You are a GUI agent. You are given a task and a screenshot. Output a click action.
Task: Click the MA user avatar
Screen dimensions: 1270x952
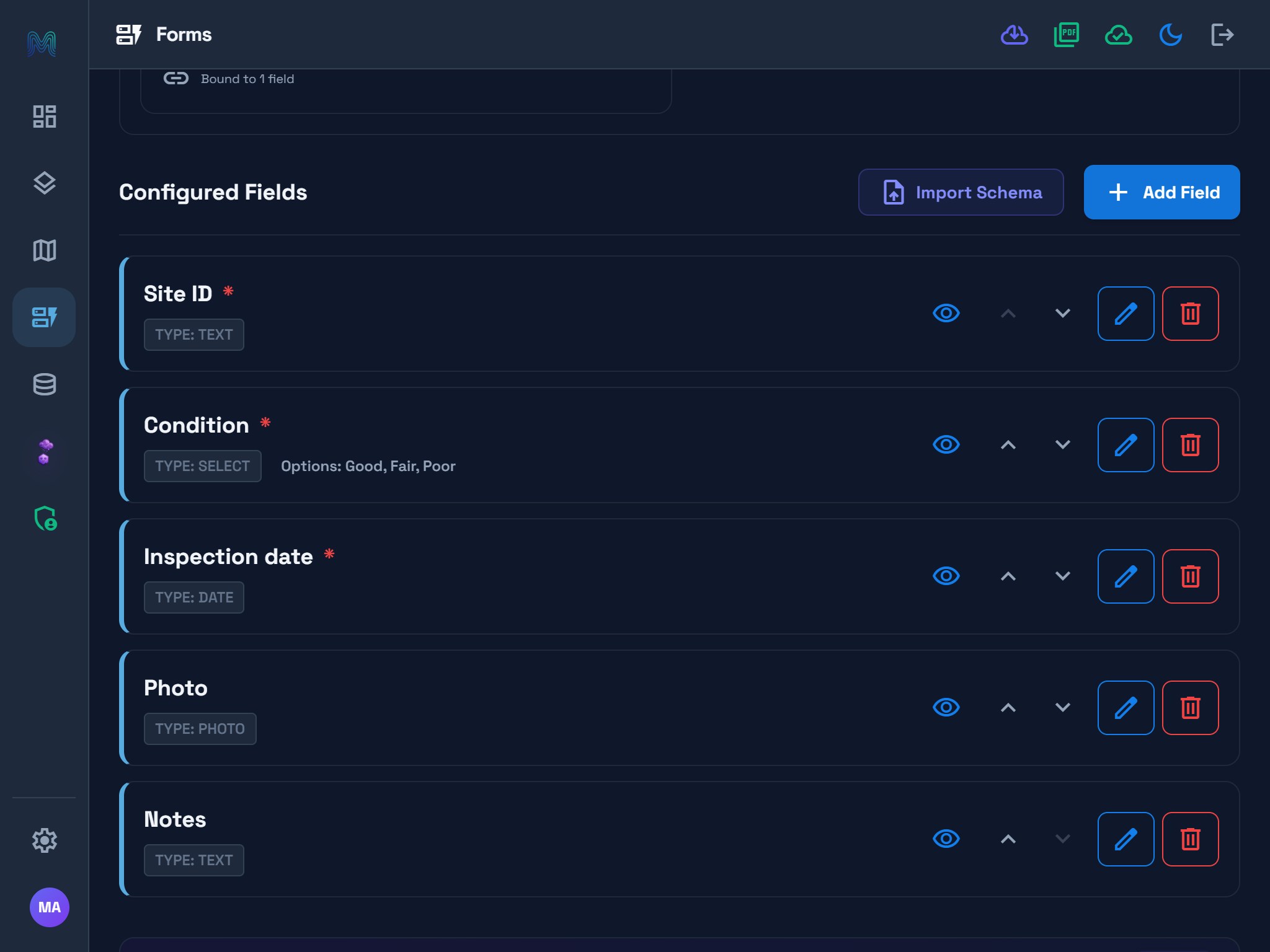pos(50,907)
